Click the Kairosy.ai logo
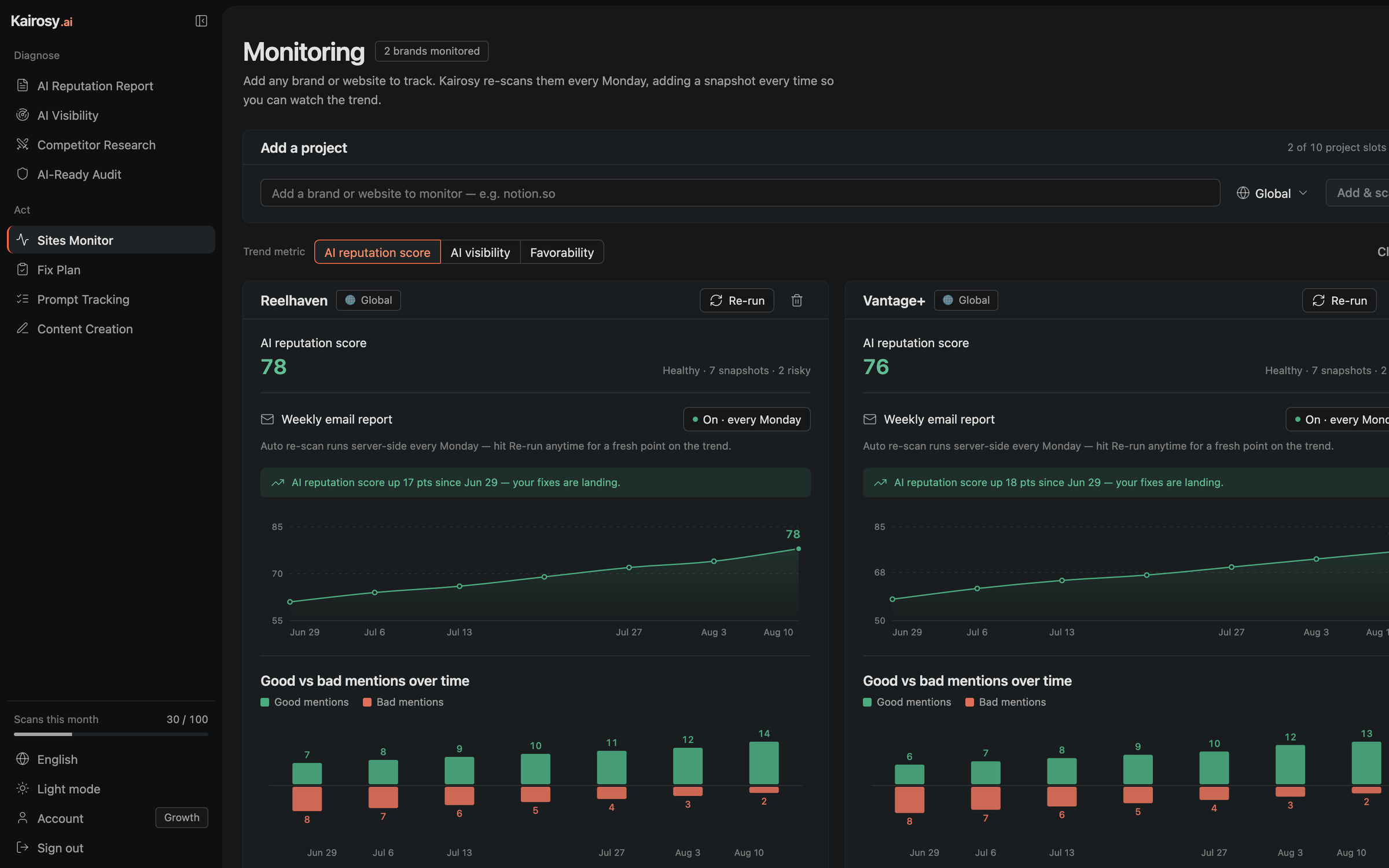This screenshot has height=868, width=1389. tap(42, 21)
